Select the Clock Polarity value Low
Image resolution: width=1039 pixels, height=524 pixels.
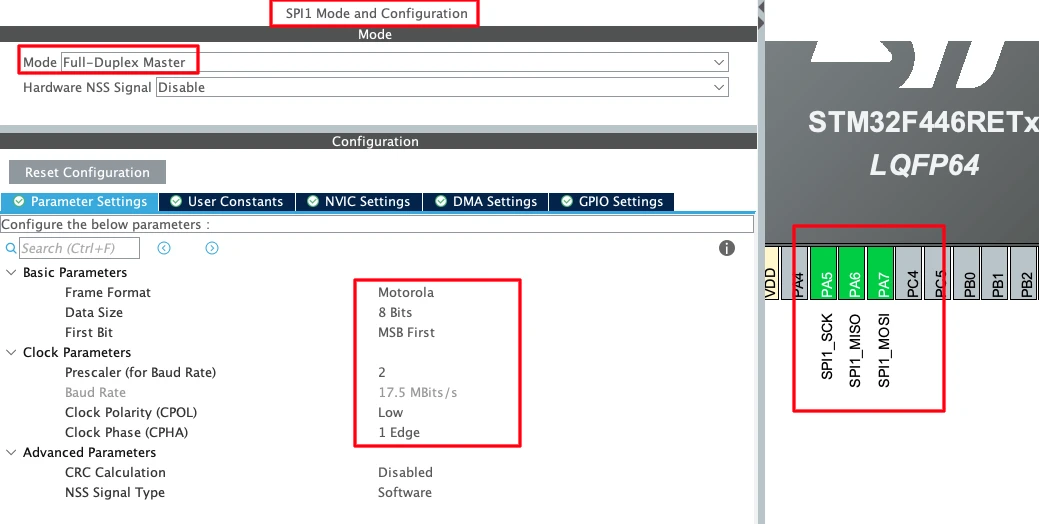390,412
